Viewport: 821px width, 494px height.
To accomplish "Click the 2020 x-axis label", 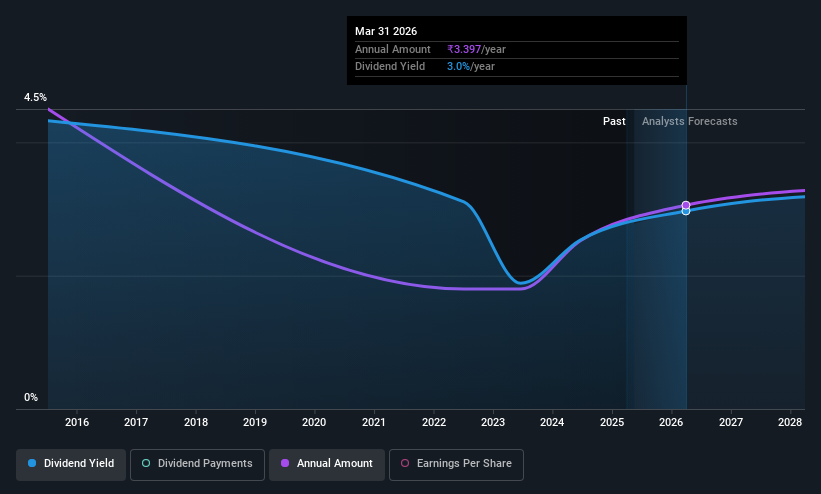I will (x=314, y=422).
